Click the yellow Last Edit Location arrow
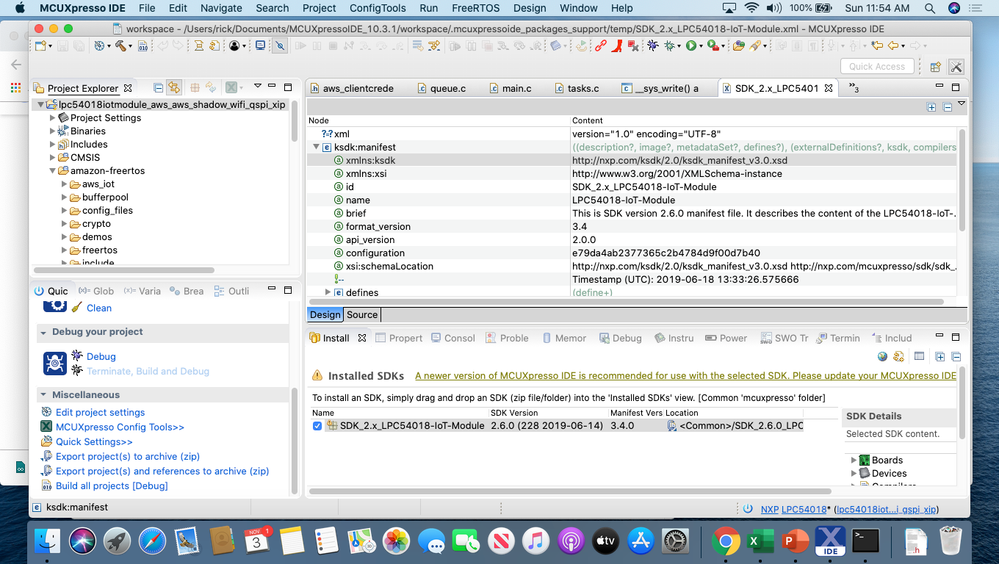 (x=877, y=46)
